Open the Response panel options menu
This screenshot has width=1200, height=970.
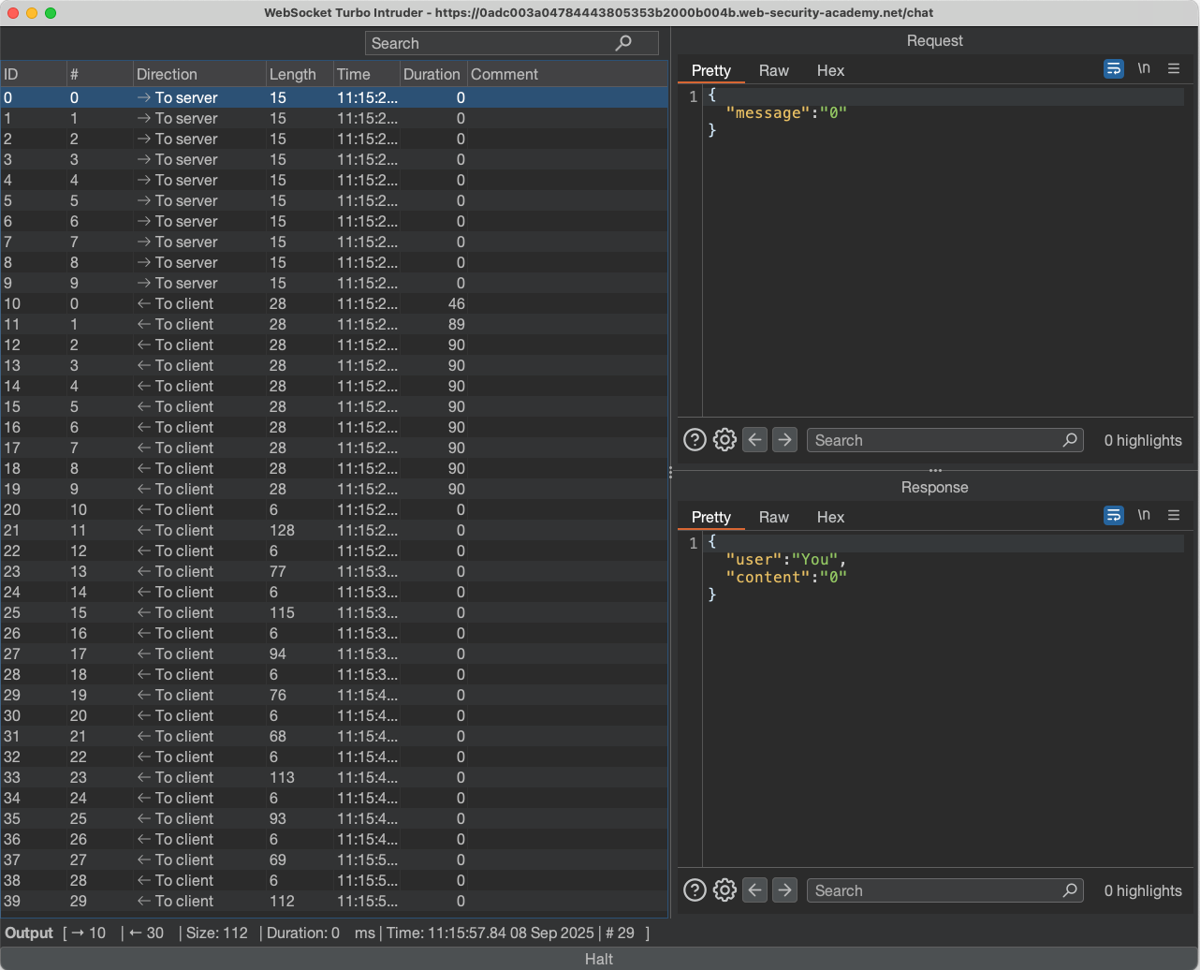click(1174, 516)
